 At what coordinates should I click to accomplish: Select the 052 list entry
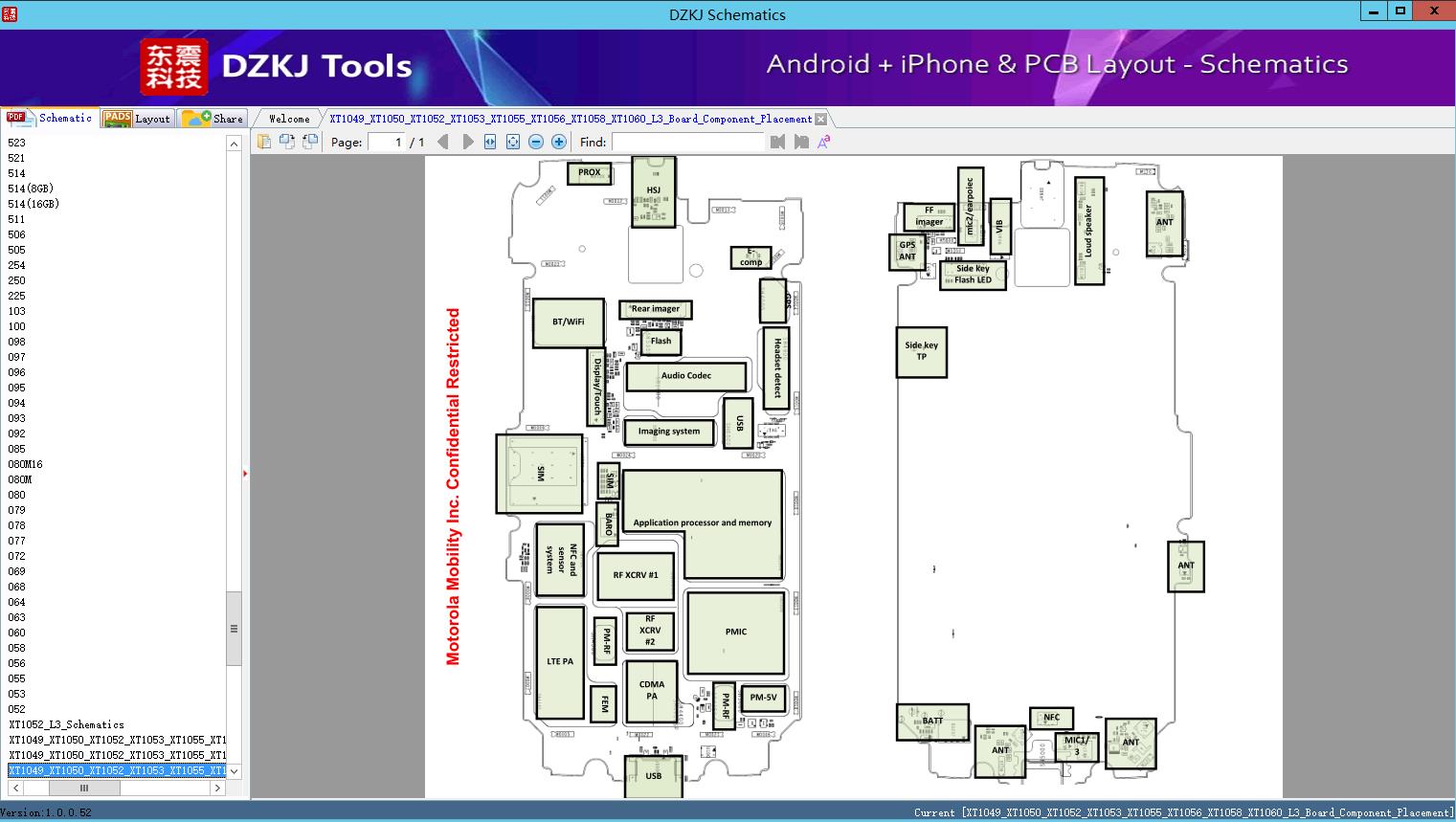pyautogui.click(x=16, y=709)
